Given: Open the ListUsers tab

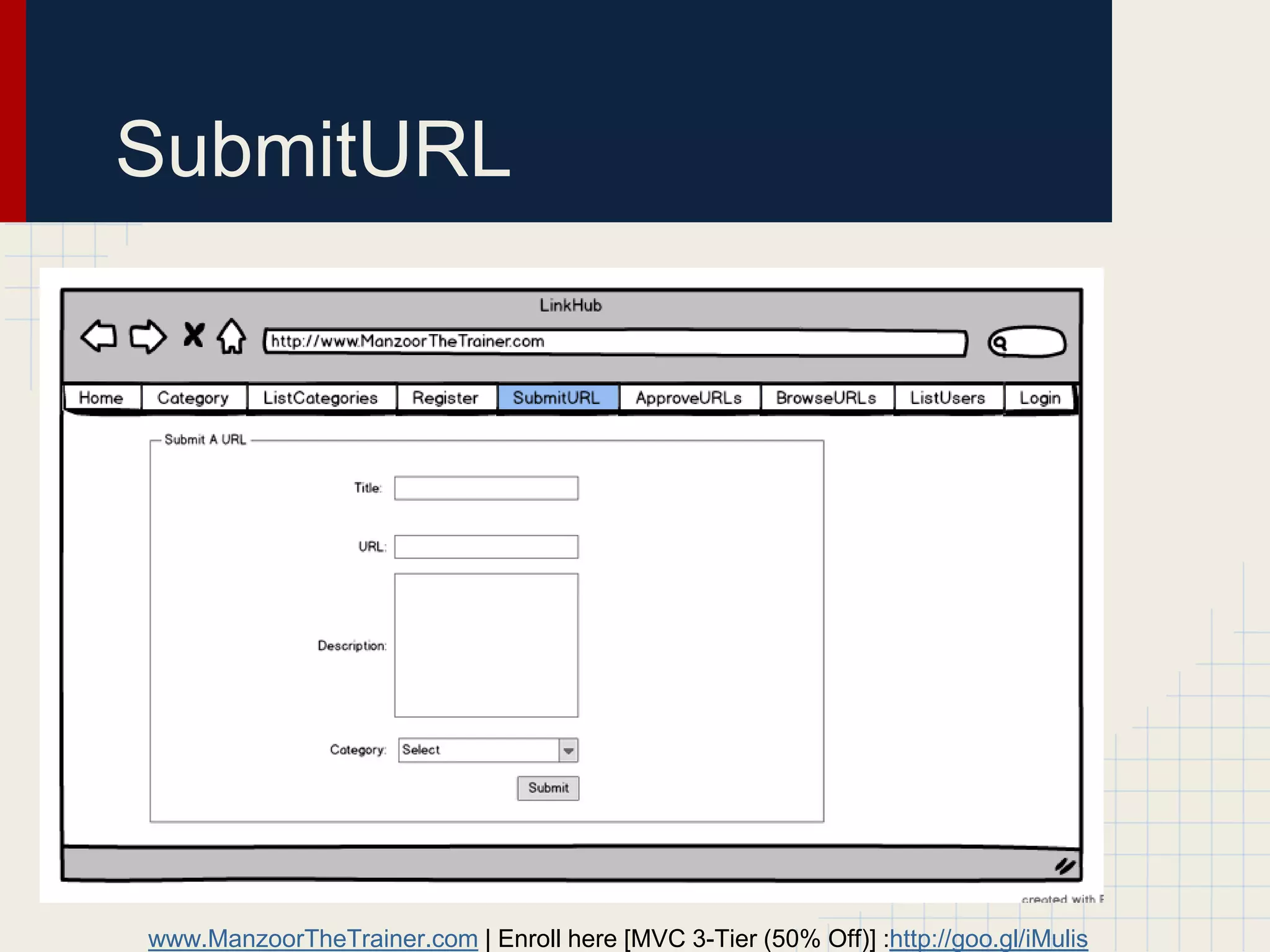Looking at the screenshot, I should [948, 398].
